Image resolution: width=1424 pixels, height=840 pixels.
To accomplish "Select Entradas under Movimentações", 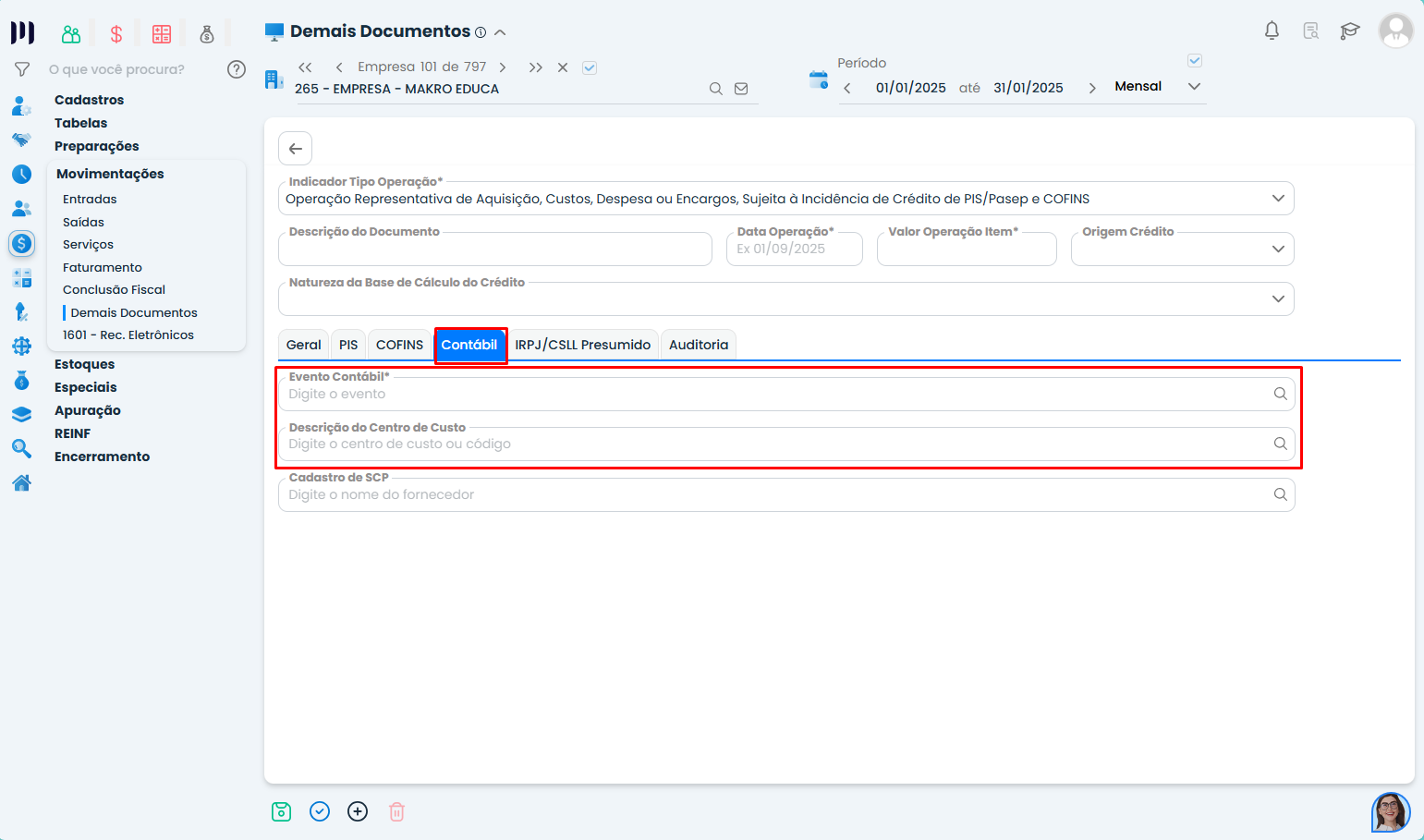I will tap(90, 199).
